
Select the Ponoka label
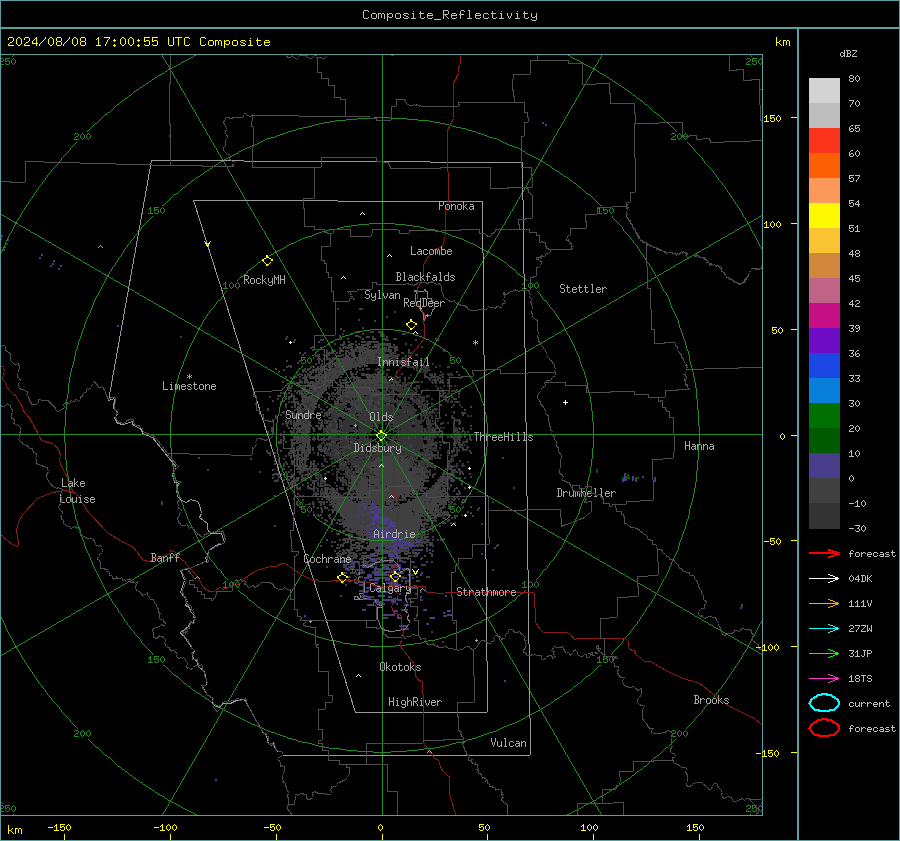point(456,206)
